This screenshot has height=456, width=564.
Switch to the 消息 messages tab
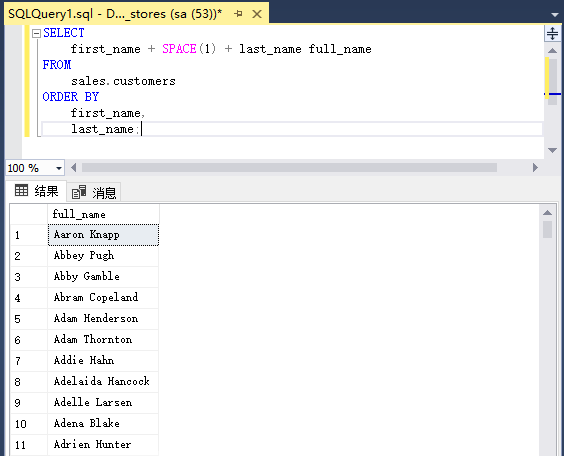94,193
